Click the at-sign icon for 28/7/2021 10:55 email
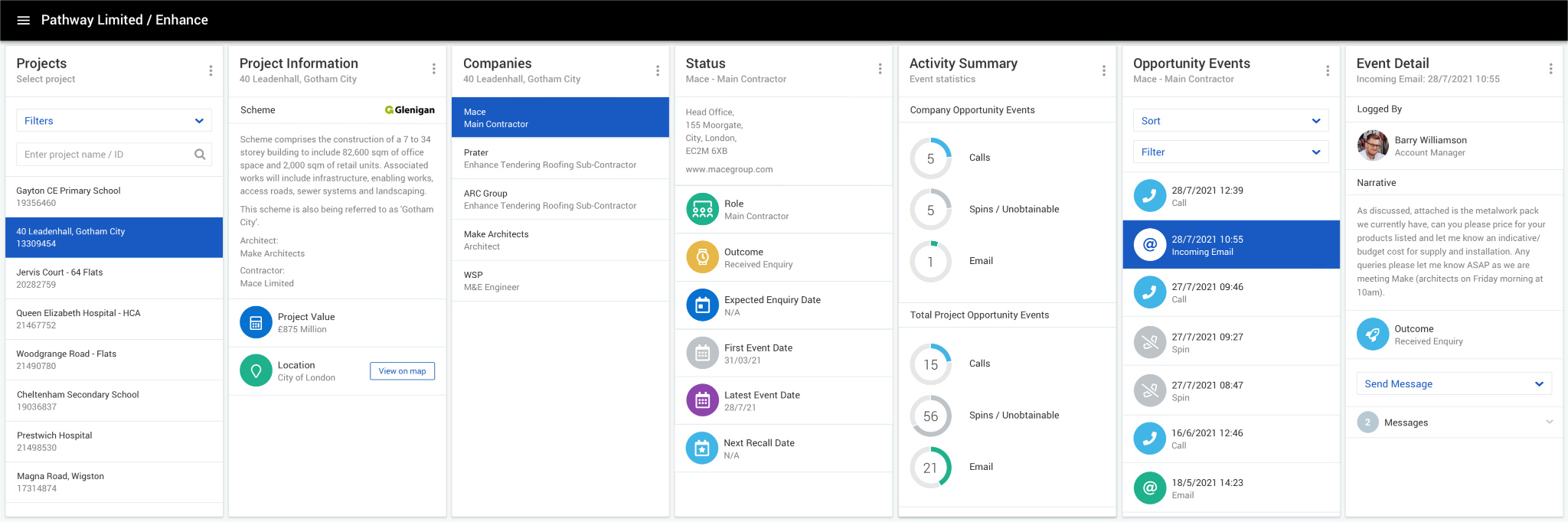The width and height of the screenshot is (1568, 522). (1149, 245)
